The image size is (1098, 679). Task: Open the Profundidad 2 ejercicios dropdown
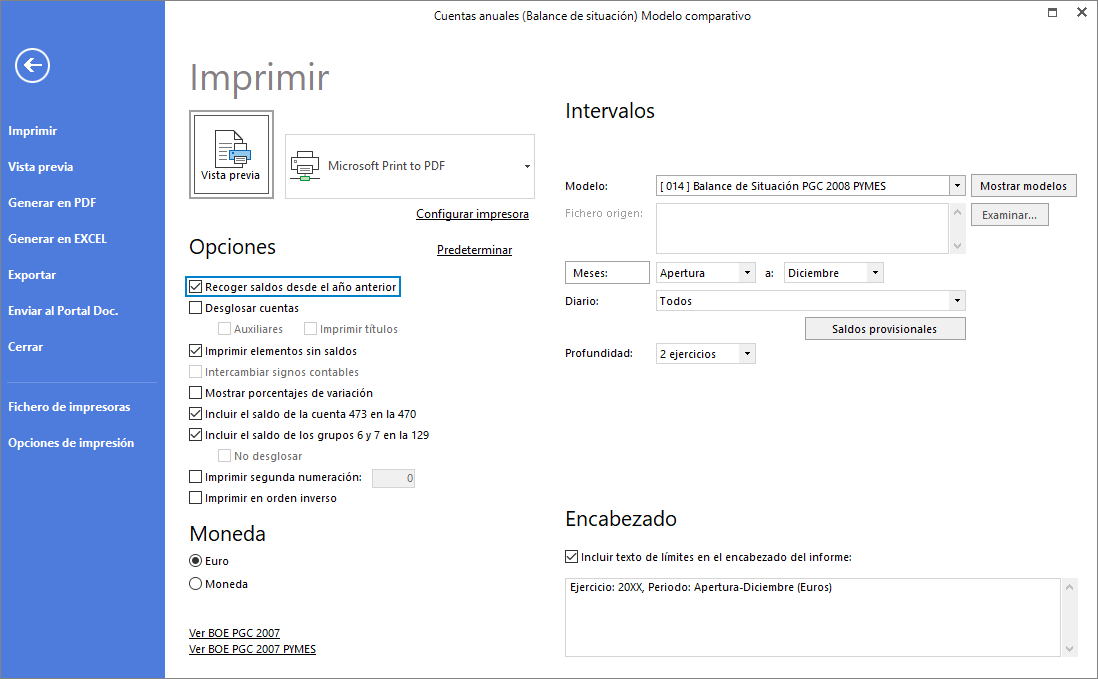coord(747,354)
